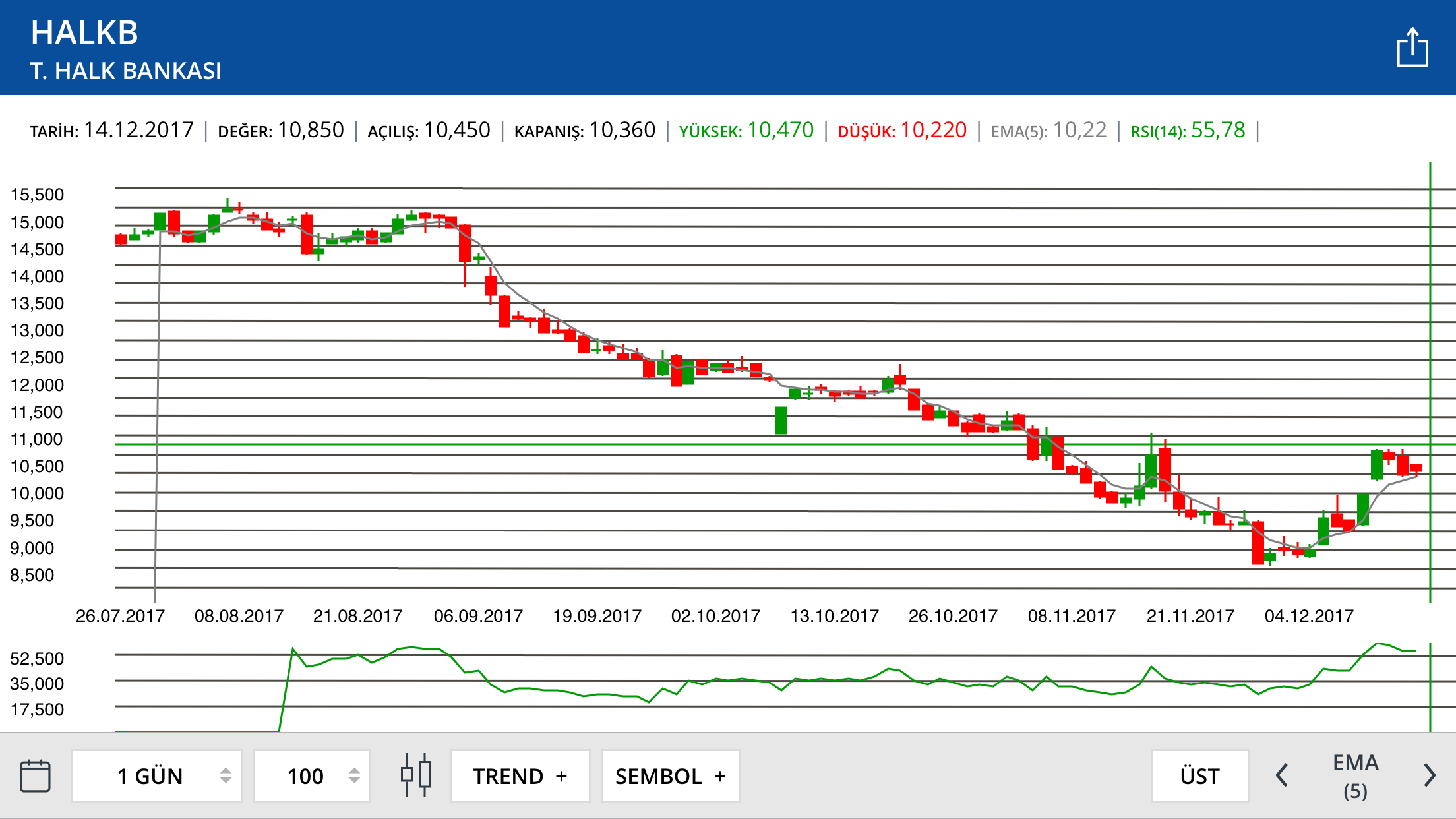Viewport: 1456px width, 819px height.
Task: Select the EMA(5) 10,22 readout
Action: tap(1048, 130)
